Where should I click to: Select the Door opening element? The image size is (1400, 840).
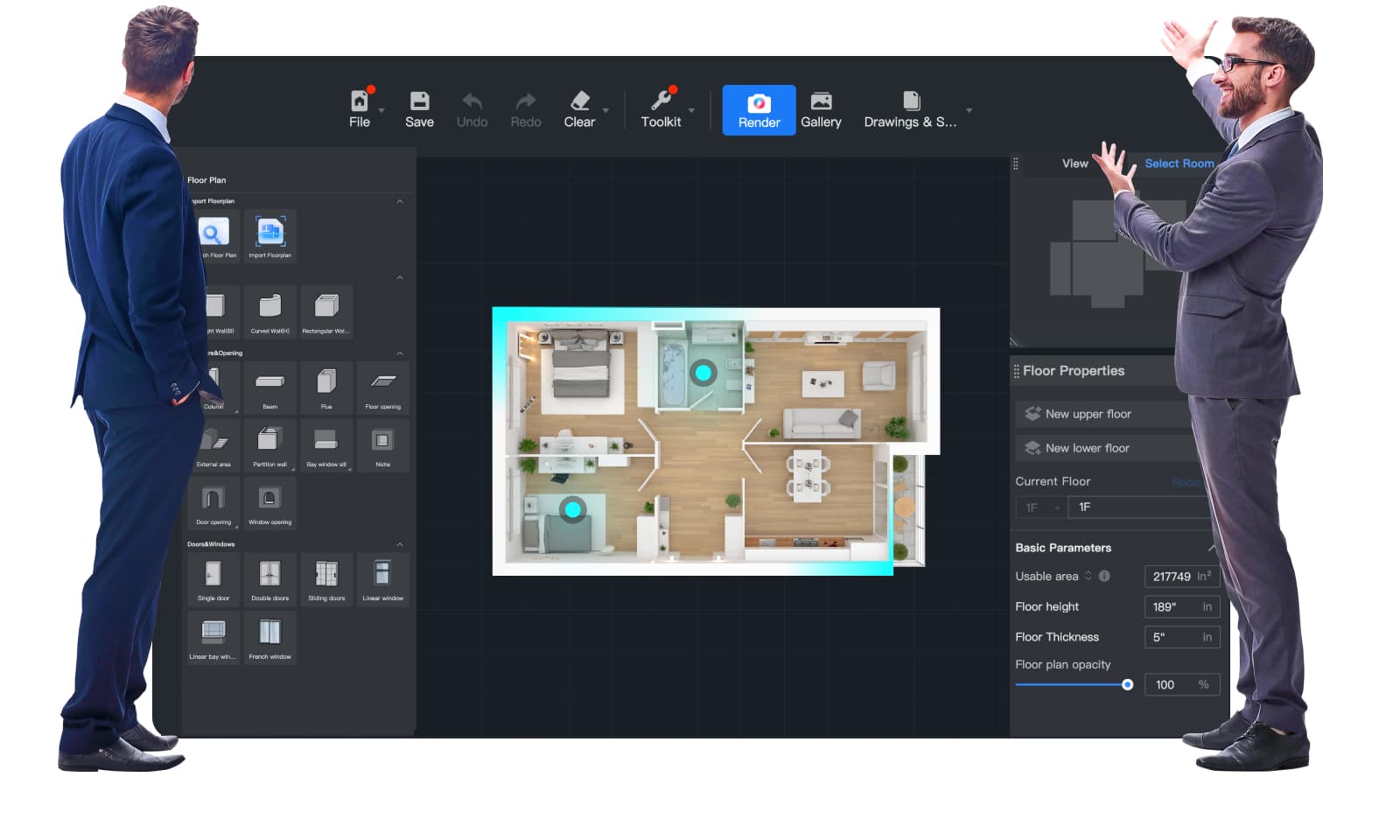coord(213,503)
